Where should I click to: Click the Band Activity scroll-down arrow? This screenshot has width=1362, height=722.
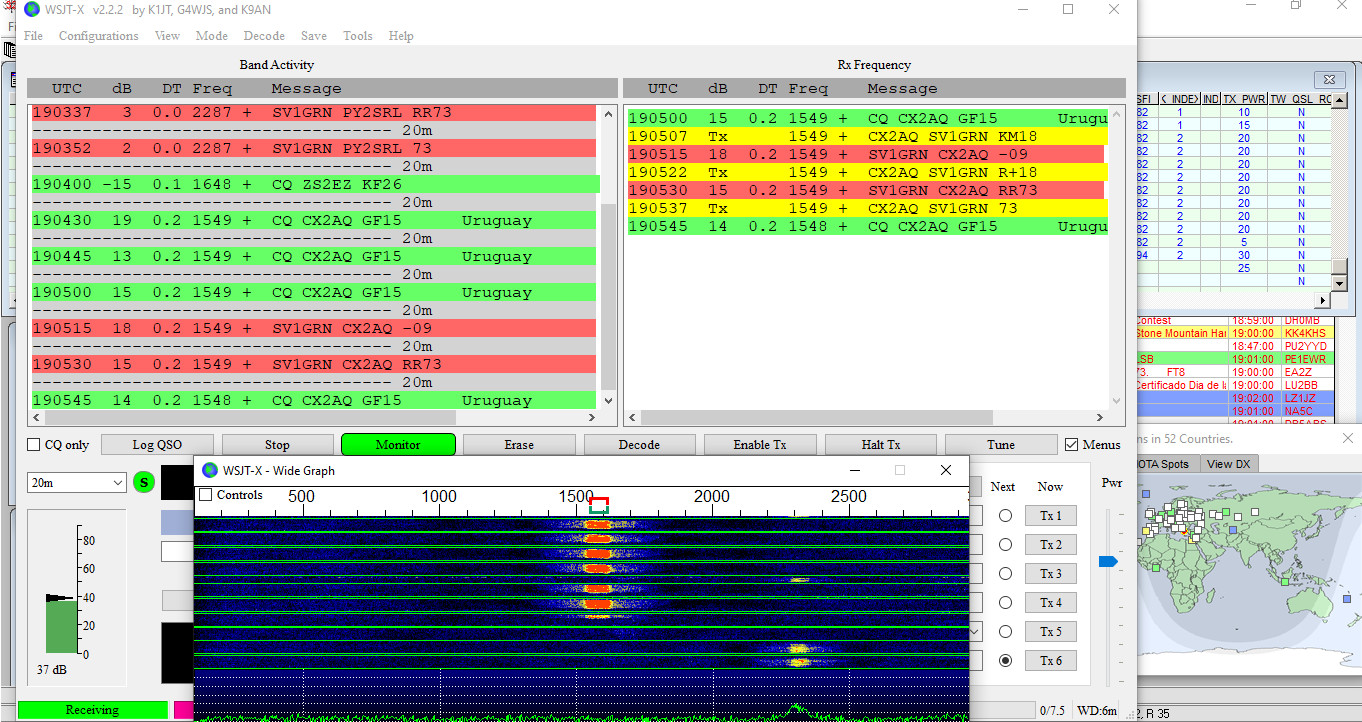tap(608, 402)
